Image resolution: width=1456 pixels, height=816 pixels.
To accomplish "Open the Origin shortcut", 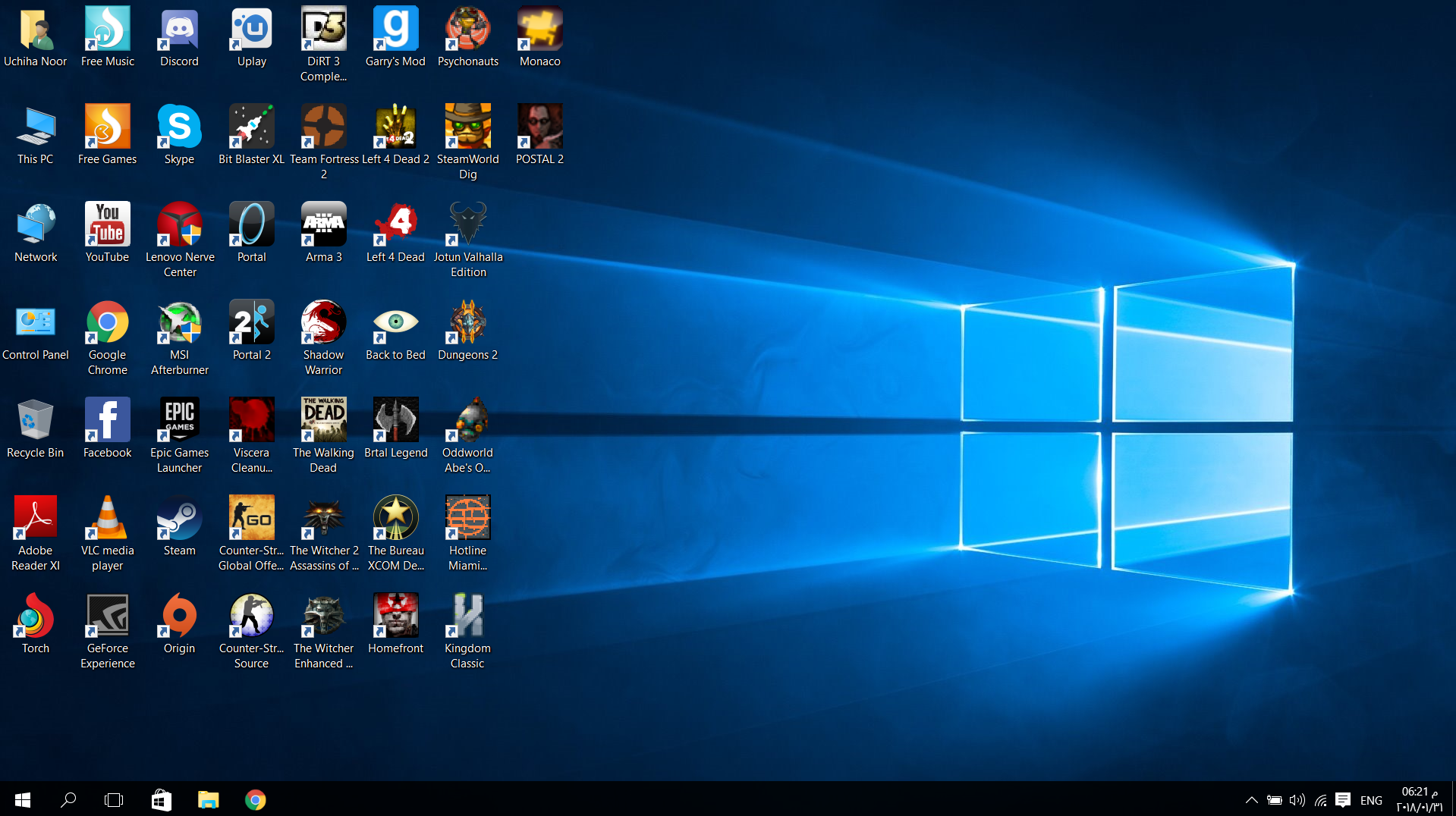I will tap(180, 616).
